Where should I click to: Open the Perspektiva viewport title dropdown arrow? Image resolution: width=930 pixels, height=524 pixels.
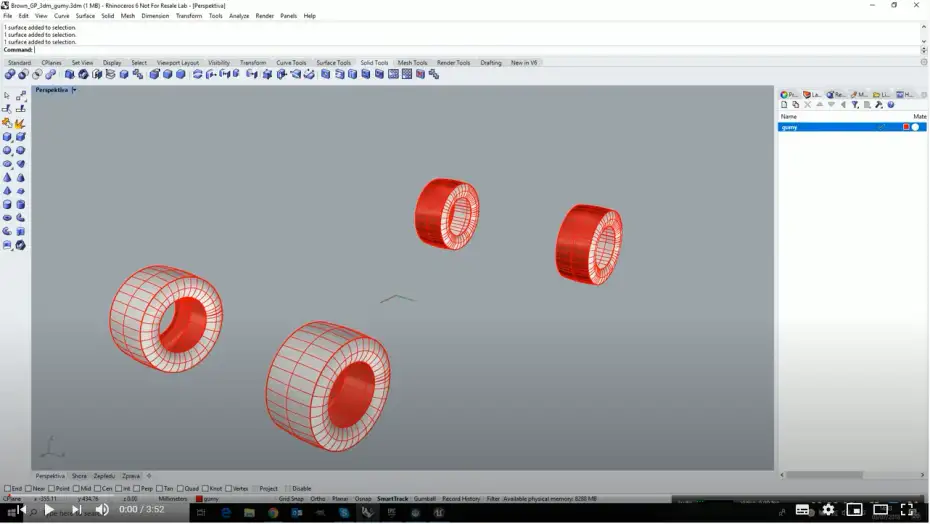pos(75,90)
